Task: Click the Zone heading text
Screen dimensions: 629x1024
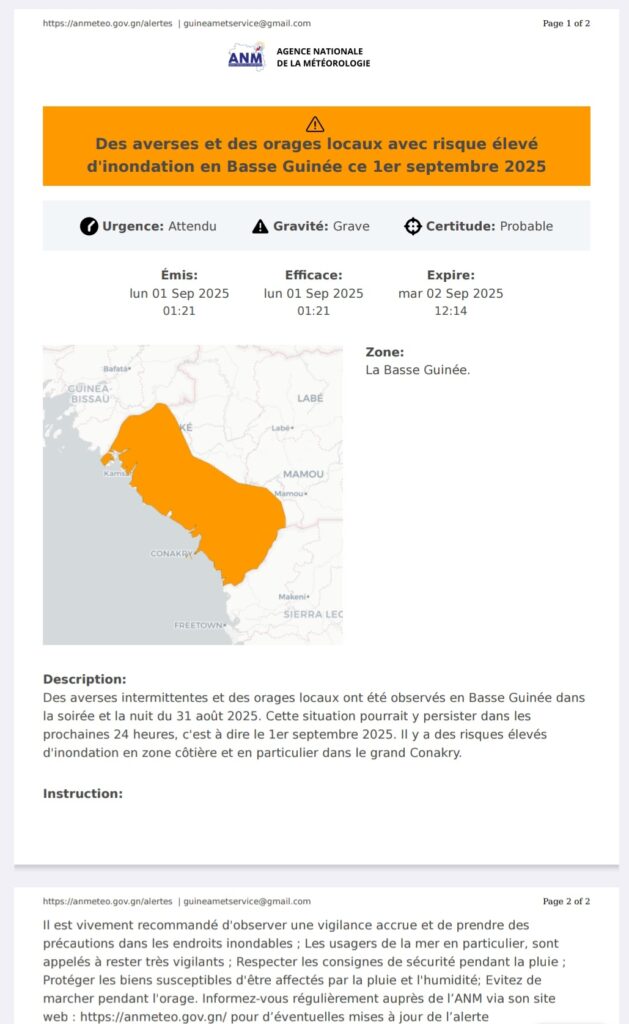Action: 385,352
